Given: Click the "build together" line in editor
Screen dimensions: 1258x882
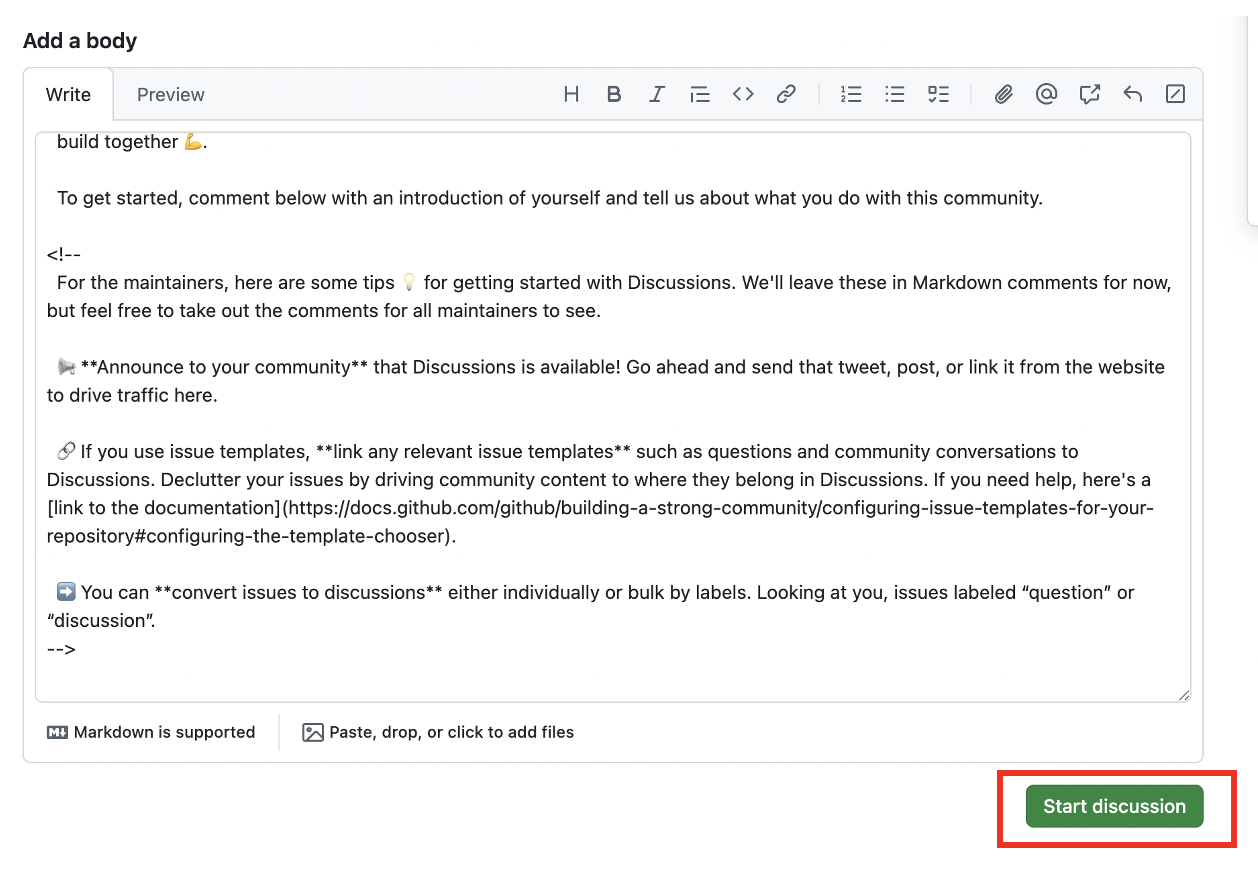Looking at the screenshot, I should coord(131,142).
